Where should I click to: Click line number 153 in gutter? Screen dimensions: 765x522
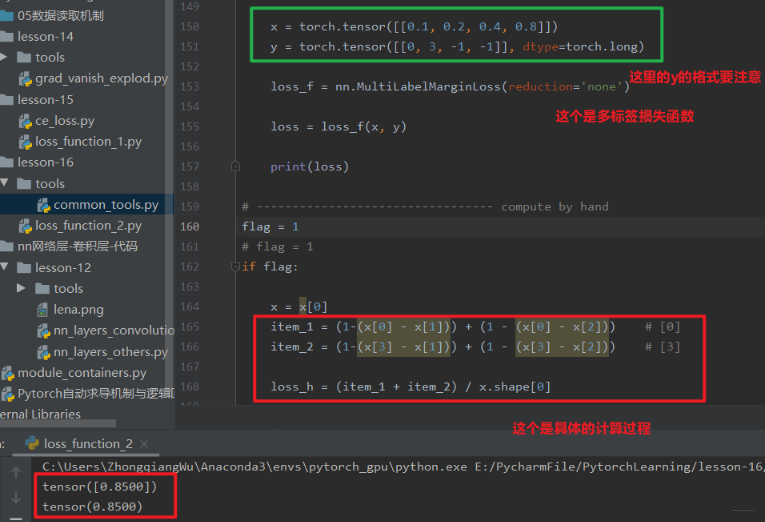(x=190, y=87)
